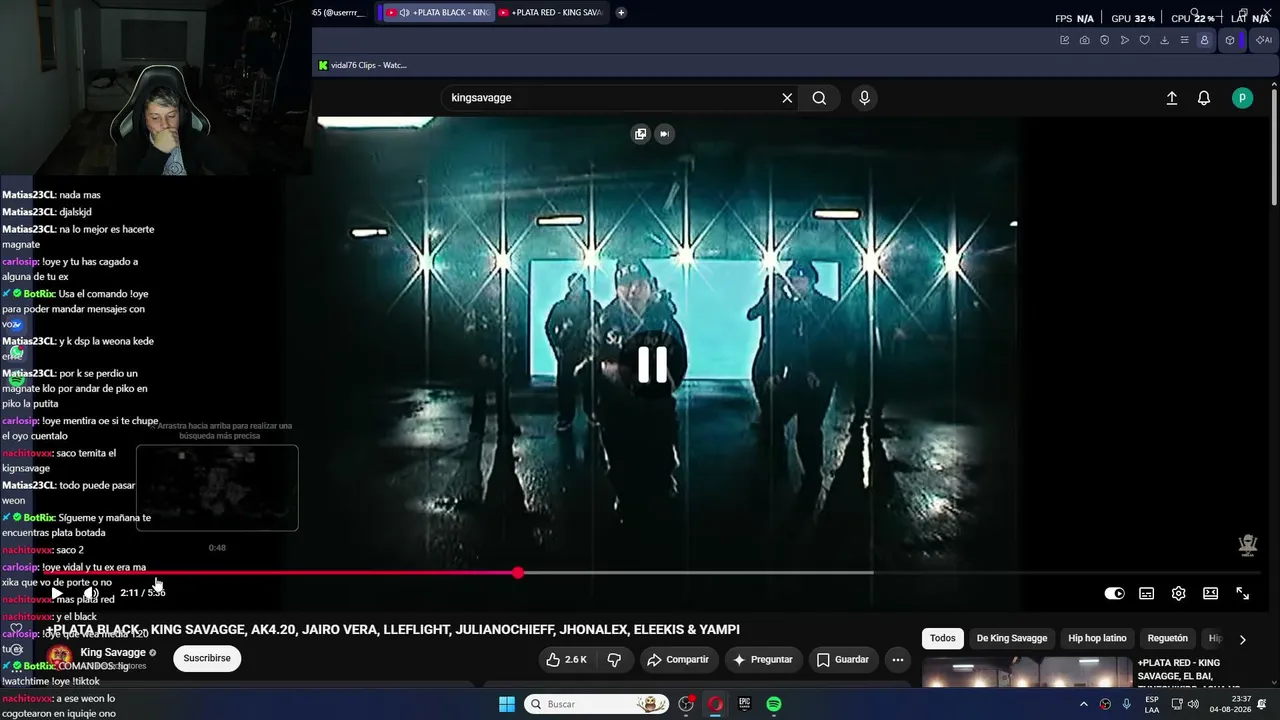Viewport: 1280px width, 720px height.
Task: Open the browser extensions cube icon
Action: click(1230, 40)
